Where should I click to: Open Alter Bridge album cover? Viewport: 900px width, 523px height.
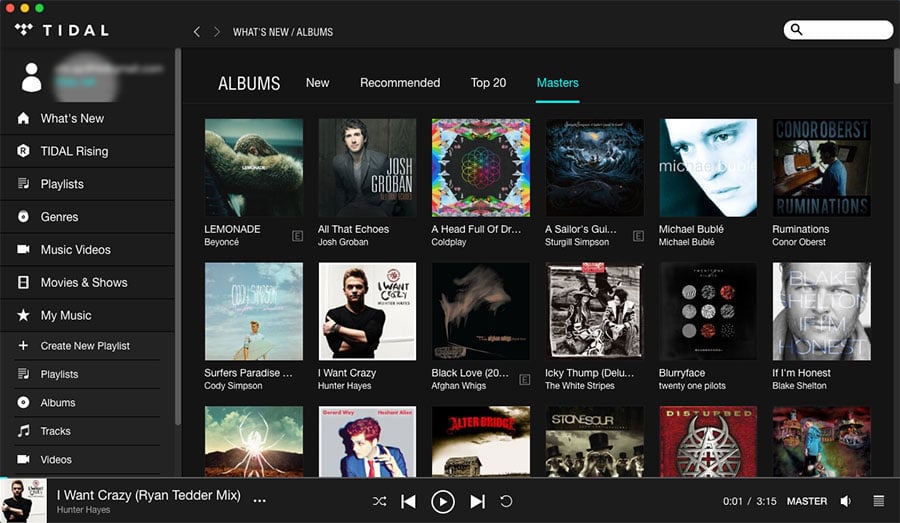pyautogui.click(x=481, y=441)
